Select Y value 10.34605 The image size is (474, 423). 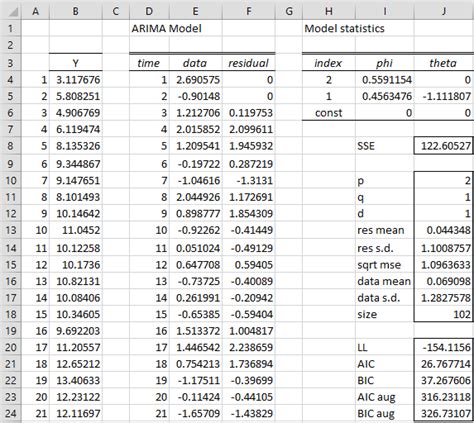[x=76, y=314]
